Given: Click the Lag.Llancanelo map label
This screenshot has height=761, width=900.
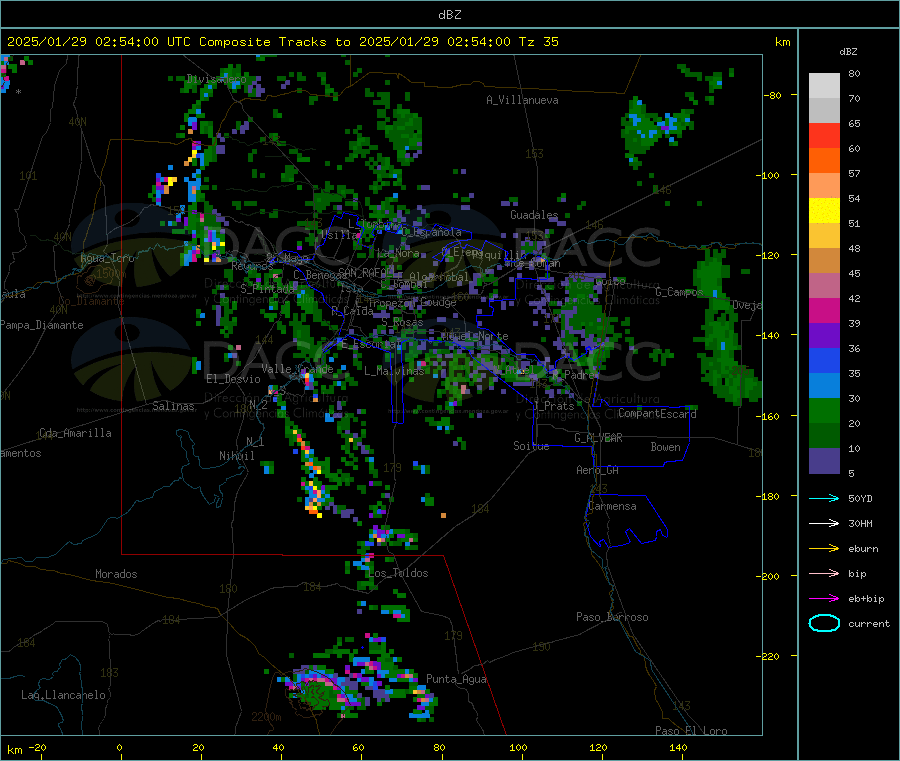Looking at the screenshot, I should 63,695.
